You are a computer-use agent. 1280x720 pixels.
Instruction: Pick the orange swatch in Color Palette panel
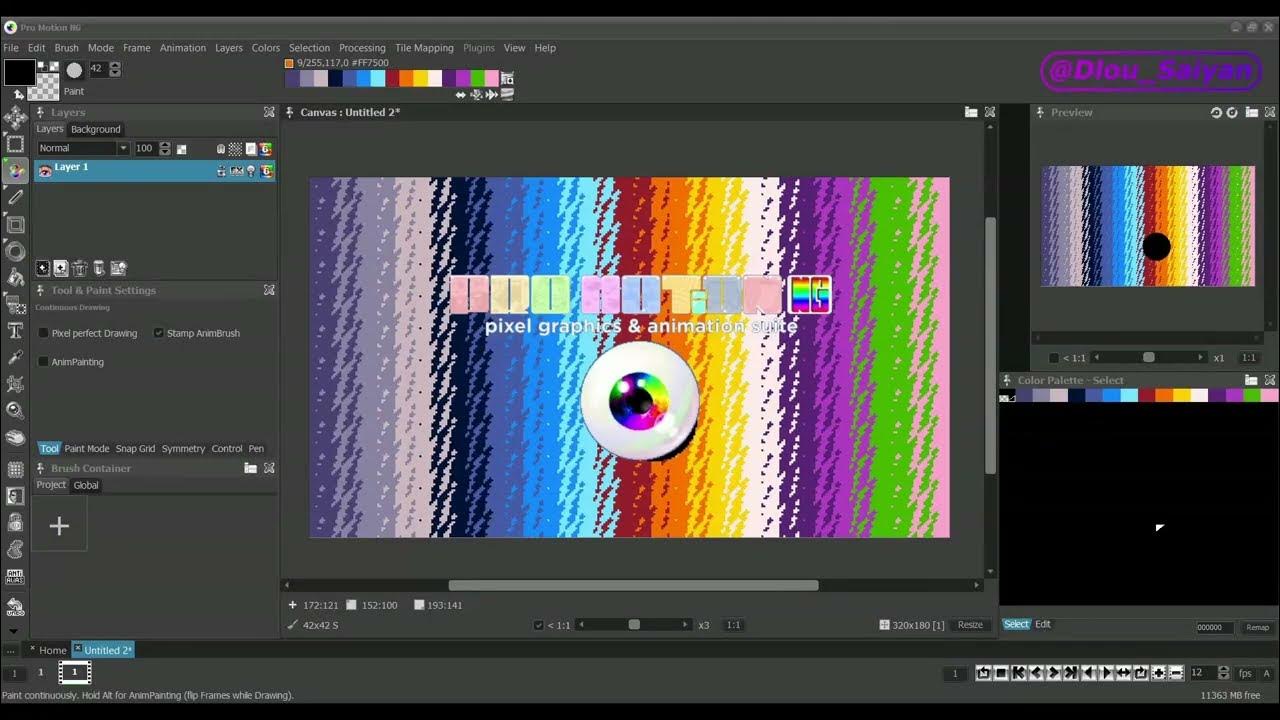1163,396
